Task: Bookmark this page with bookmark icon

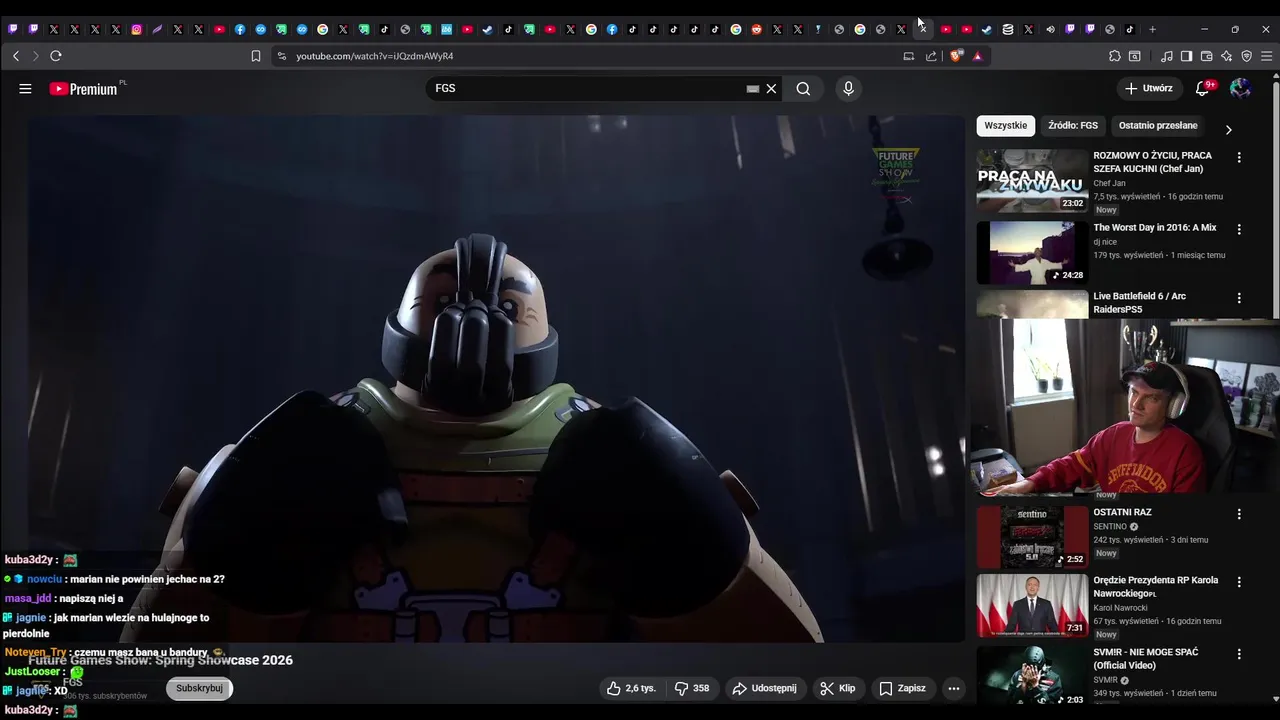Action: click(x=256, y=56)
